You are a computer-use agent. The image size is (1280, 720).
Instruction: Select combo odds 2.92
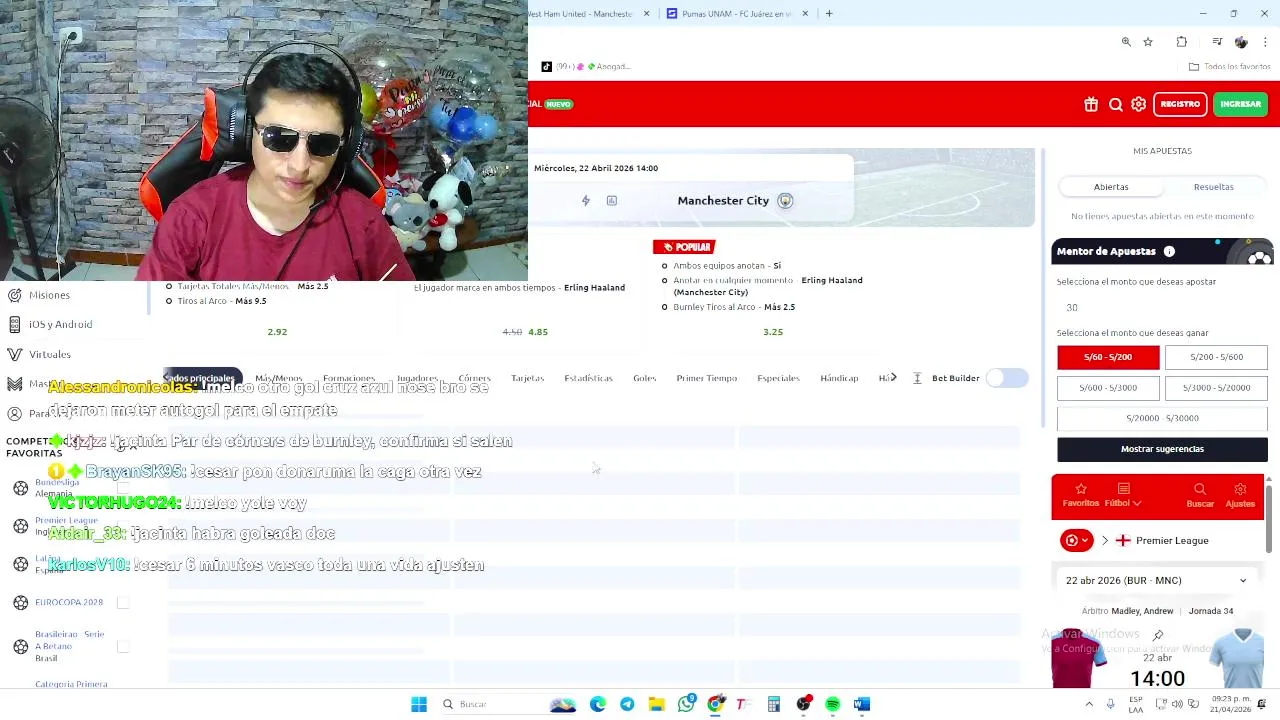click(x=277, y=332)
